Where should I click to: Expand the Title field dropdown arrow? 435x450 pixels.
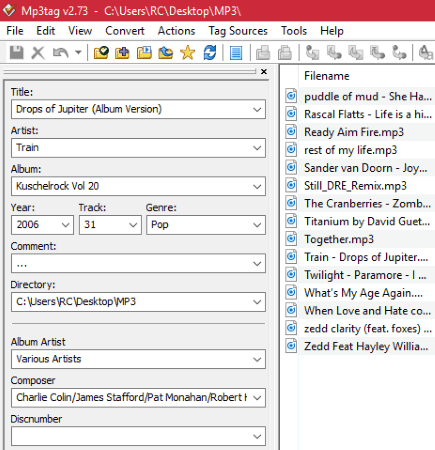(257, 109)
